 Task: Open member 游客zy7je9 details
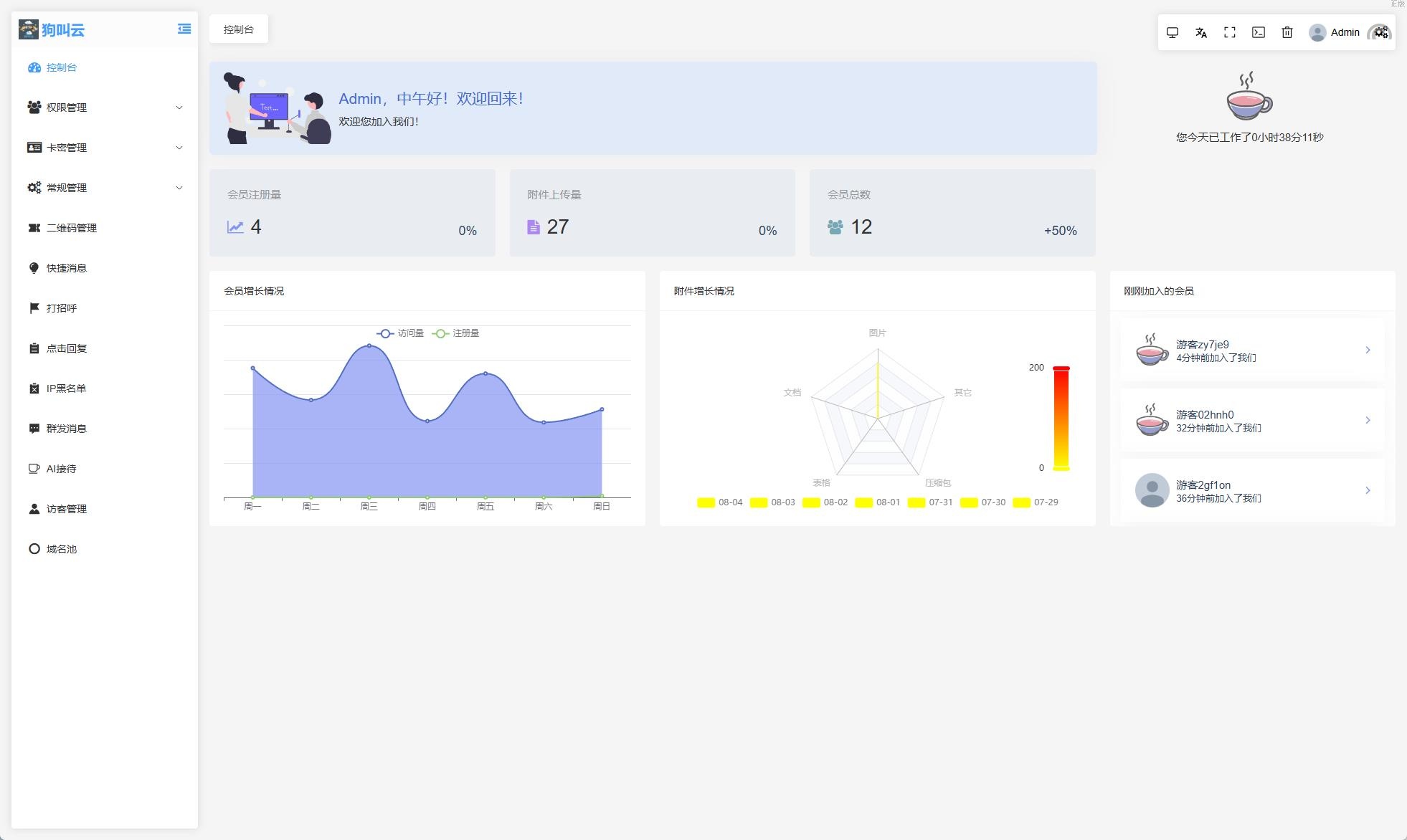(x=1252, y=350)
